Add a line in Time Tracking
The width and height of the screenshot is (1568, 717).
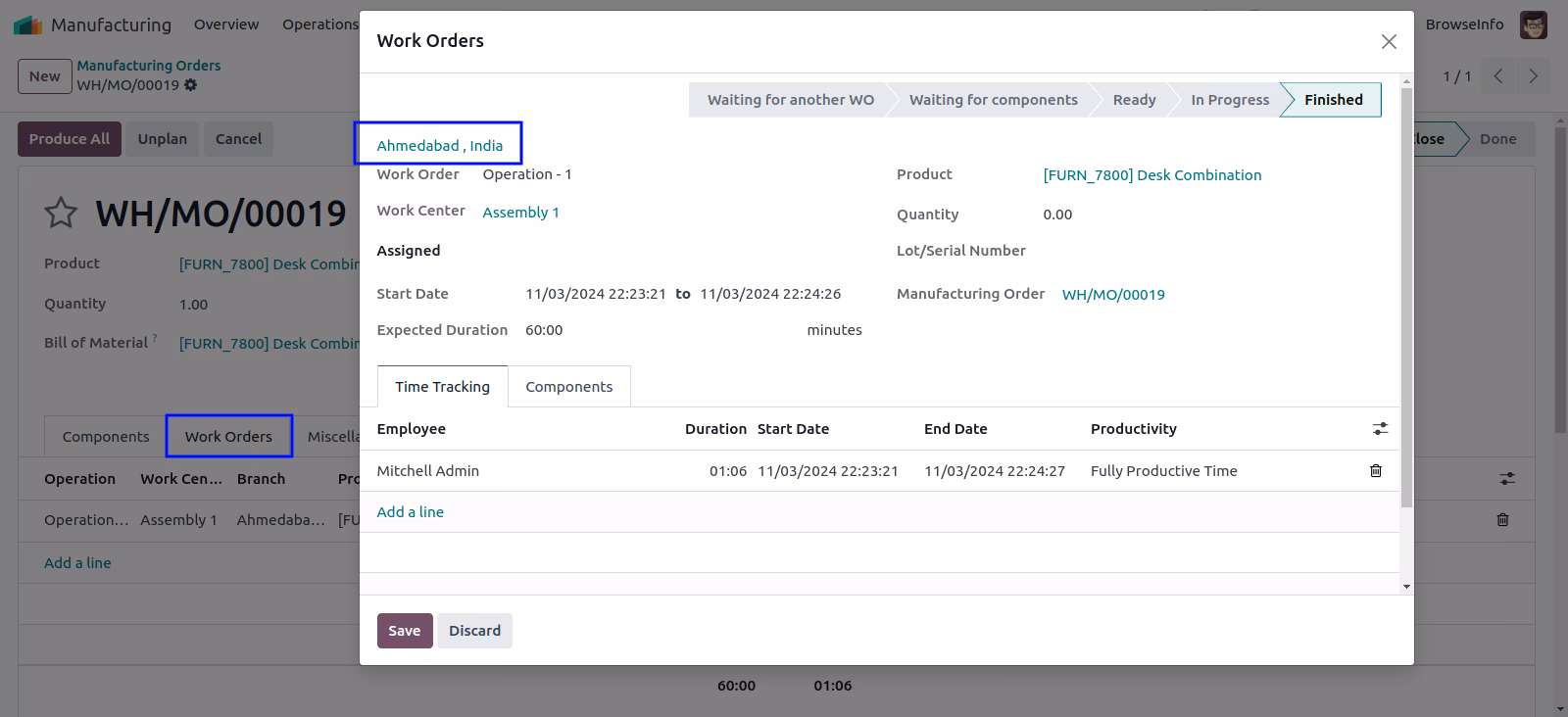click(x=411, y=512)
